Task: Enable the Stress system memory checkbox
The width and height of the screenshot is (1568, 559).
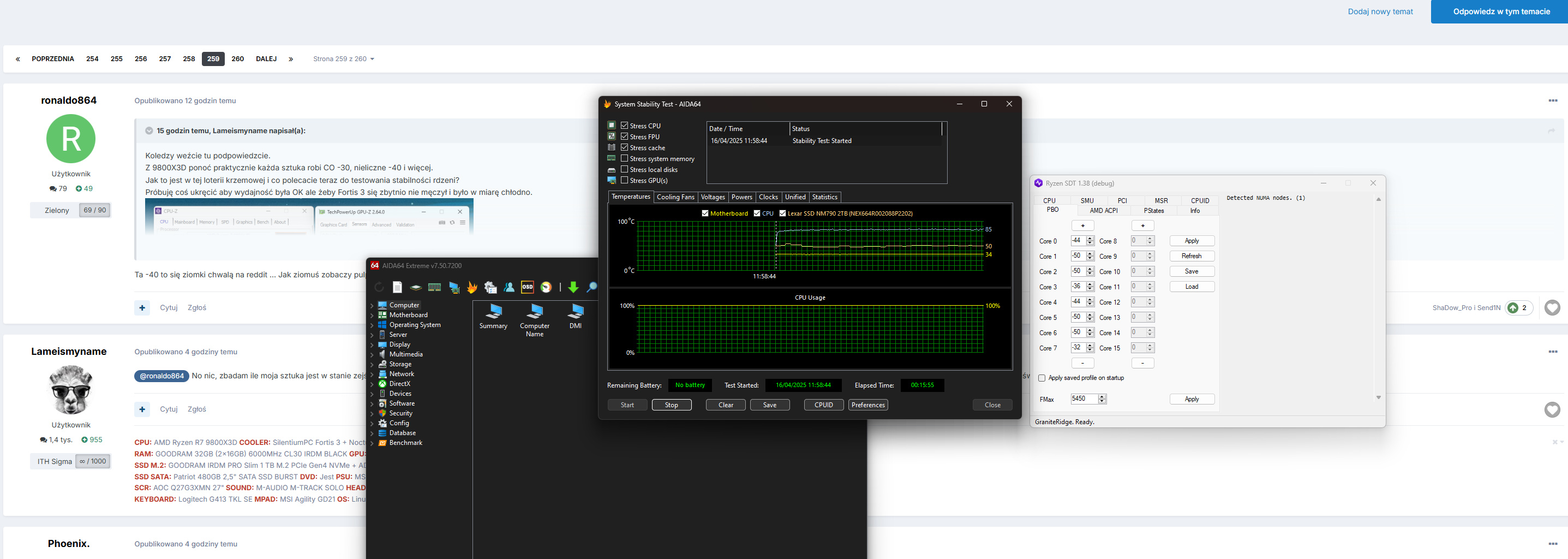Action: click(x=624, y=158)
